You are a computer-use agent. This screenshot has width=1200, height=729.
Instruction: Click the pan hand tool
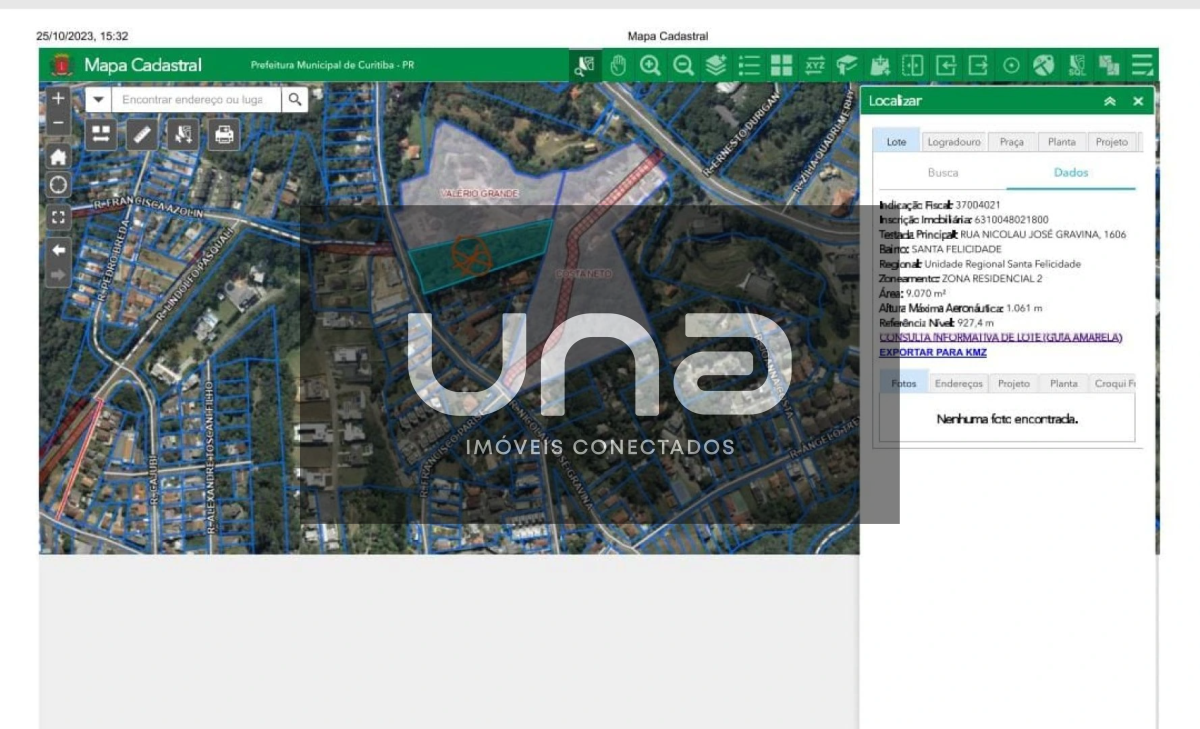[x=618, y=66]
